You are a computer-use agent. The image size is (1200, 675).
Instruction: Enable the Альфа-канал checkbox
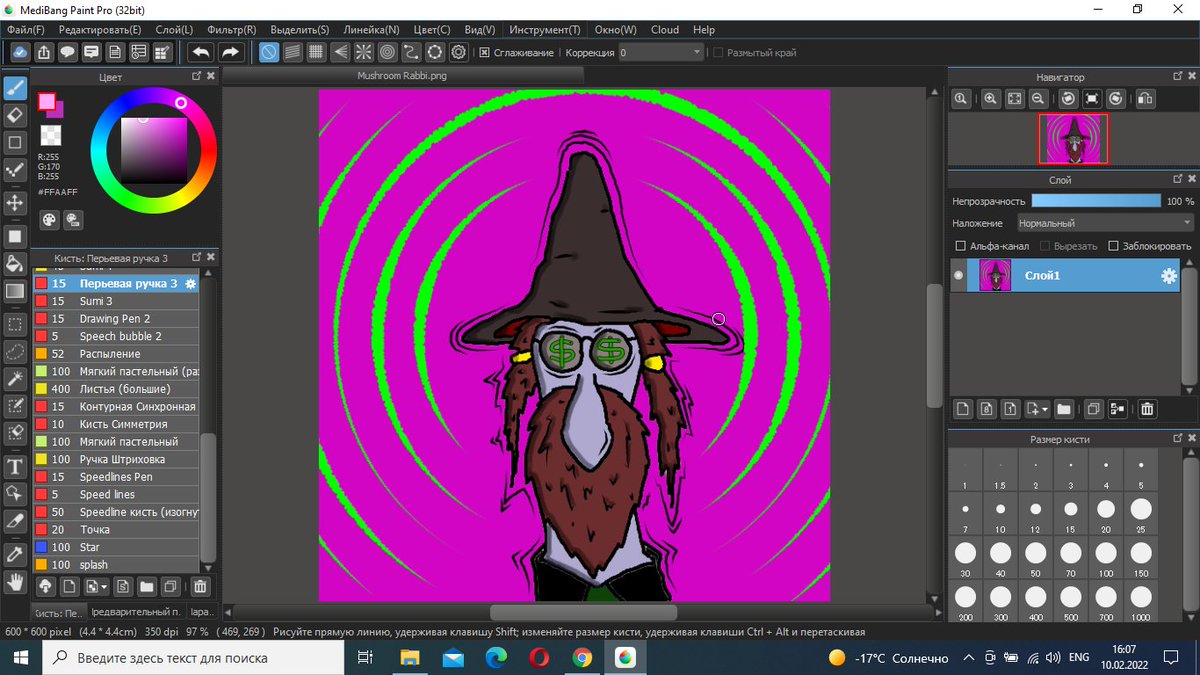961,246
